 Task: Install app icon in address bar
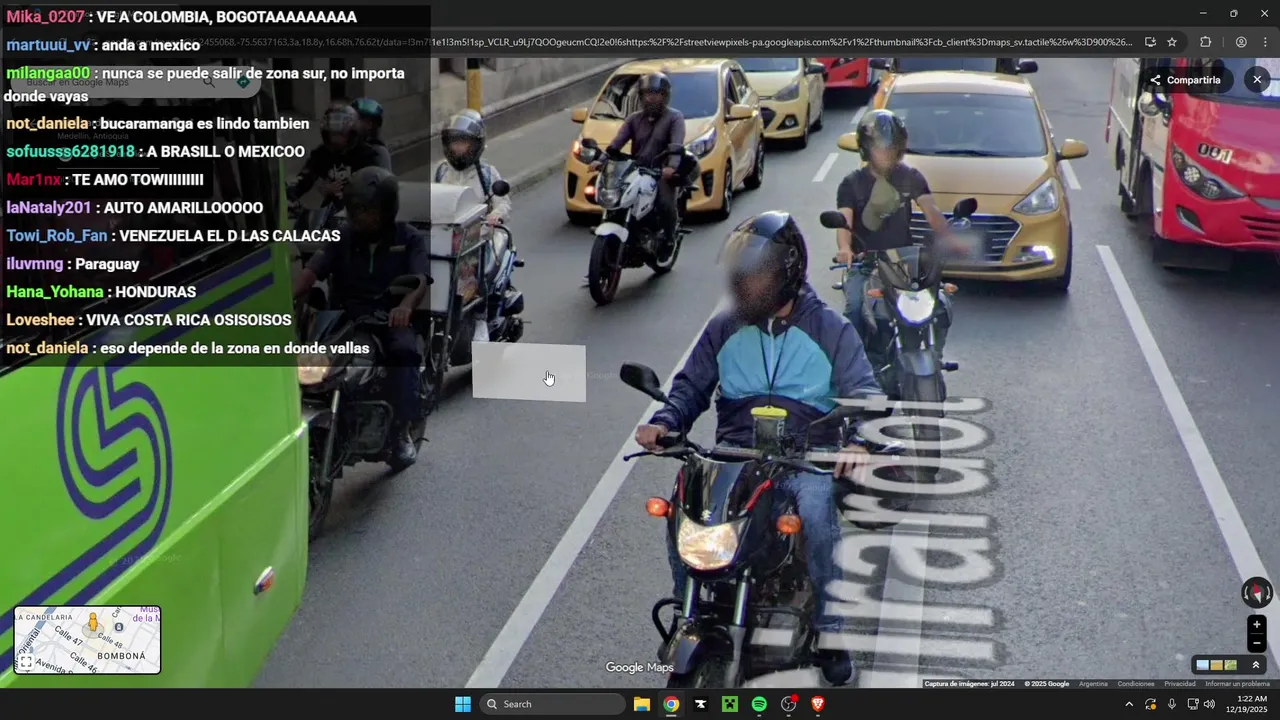pyautogui.click(x=1150, y=42)
